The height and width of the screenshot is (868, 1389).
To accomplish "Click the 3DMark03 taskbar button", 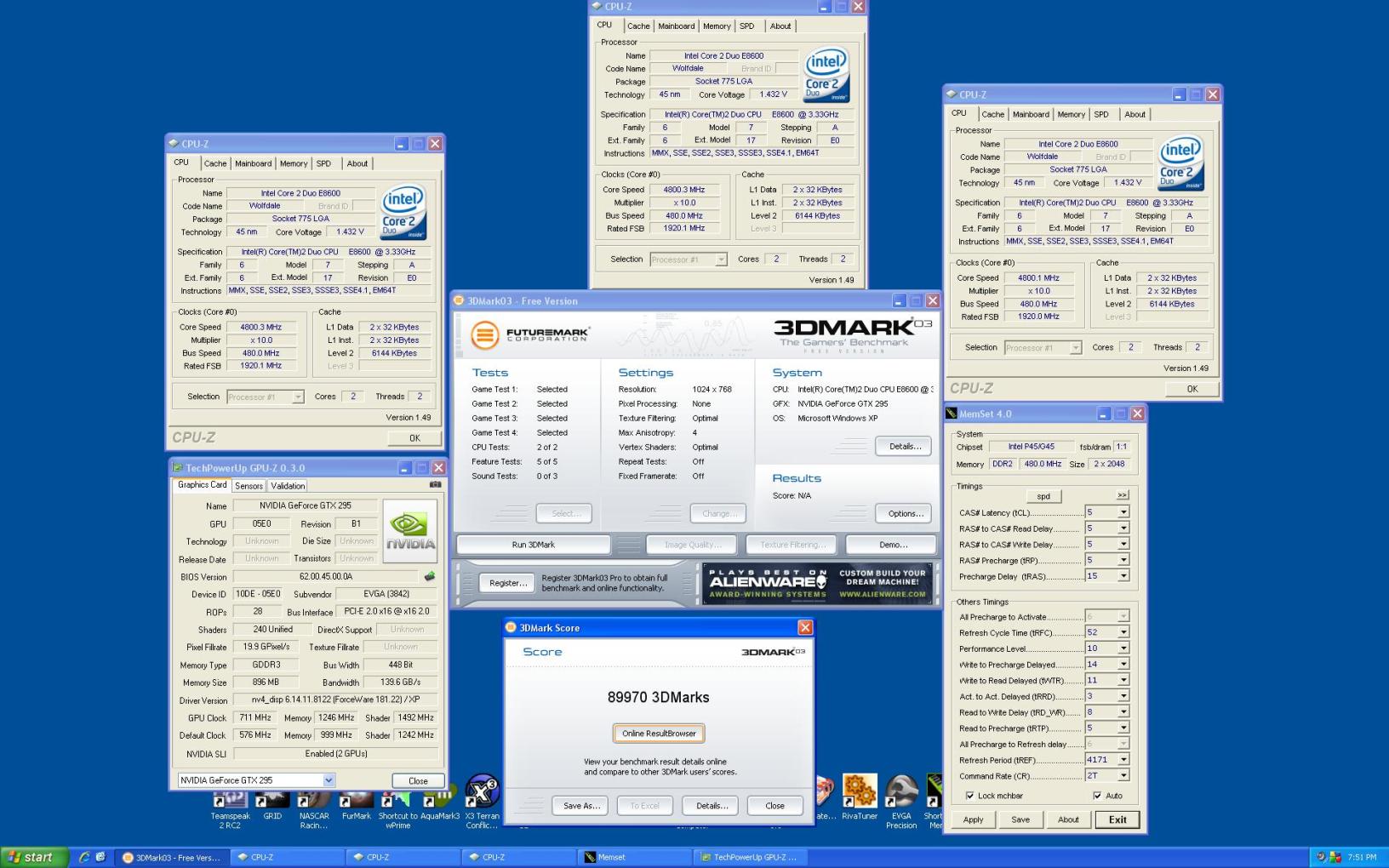I will 172,857.
